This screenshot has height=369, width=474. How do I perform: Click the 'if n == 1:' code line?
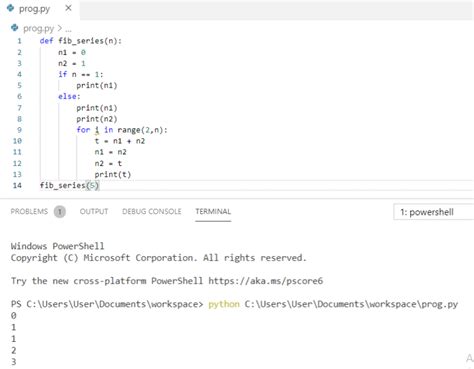coord(81,74)
